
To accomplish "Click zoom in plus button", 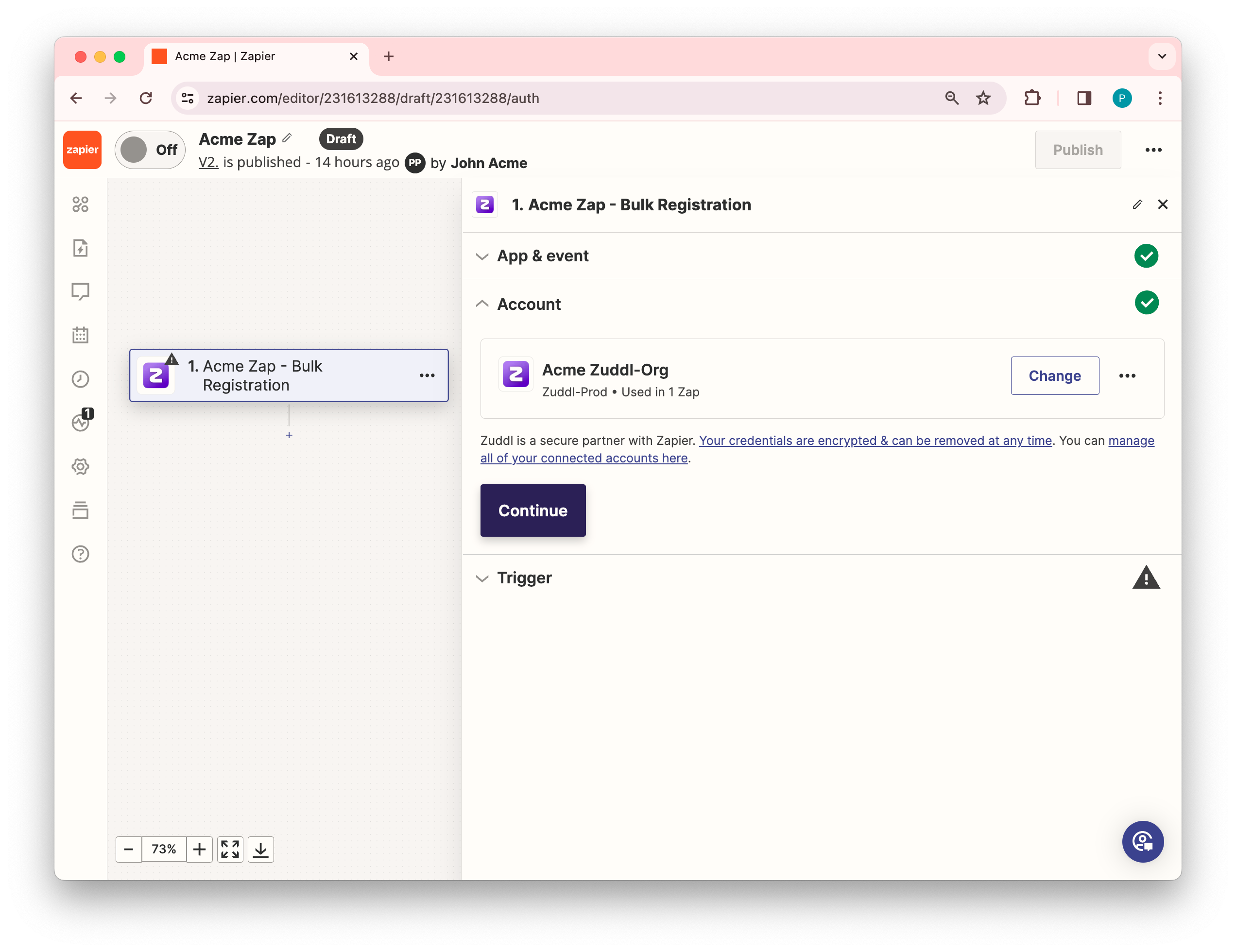I will tap(199, 849).
